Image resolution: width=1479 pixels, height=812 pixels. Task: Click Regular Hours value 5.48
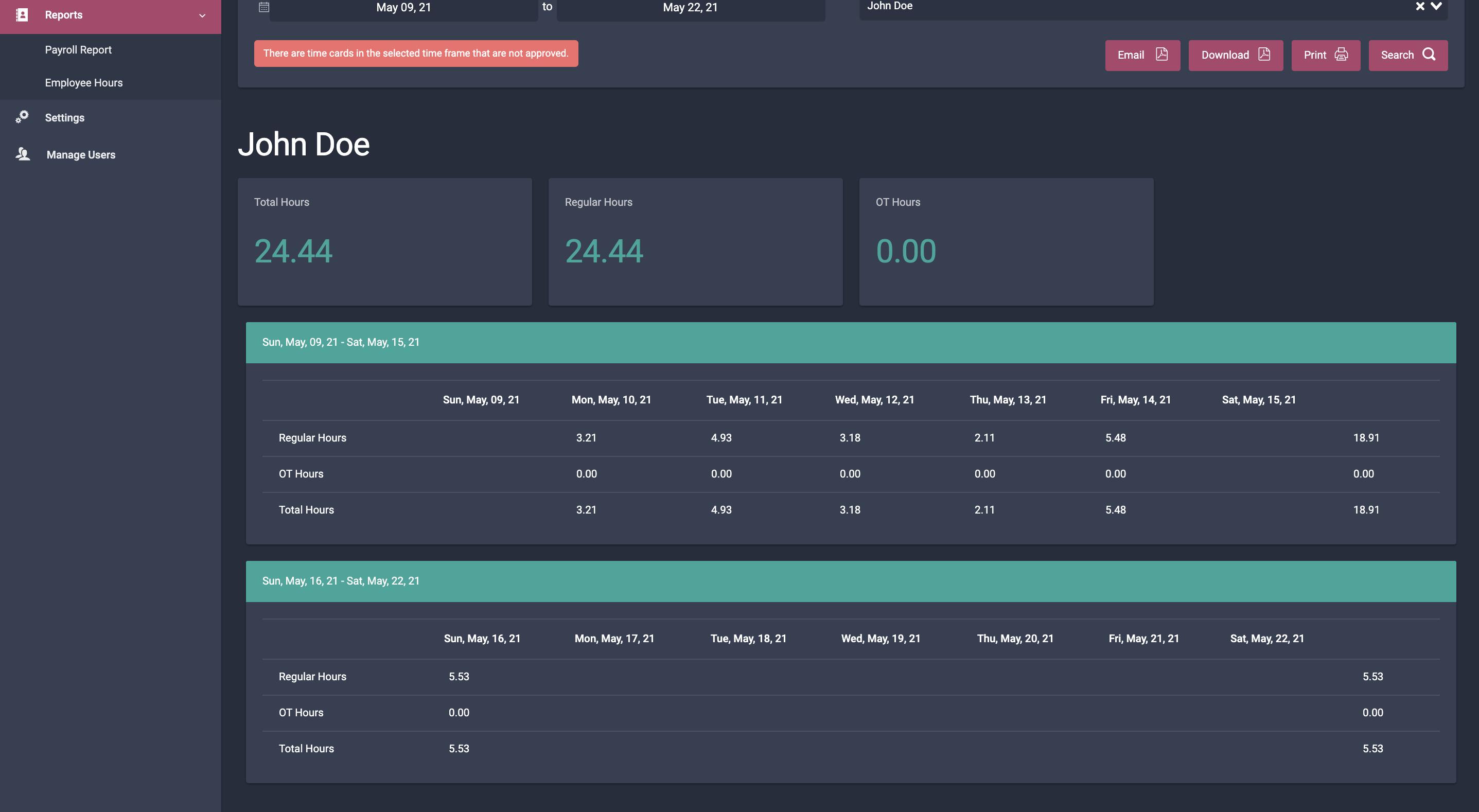(x=1116, y=437)
